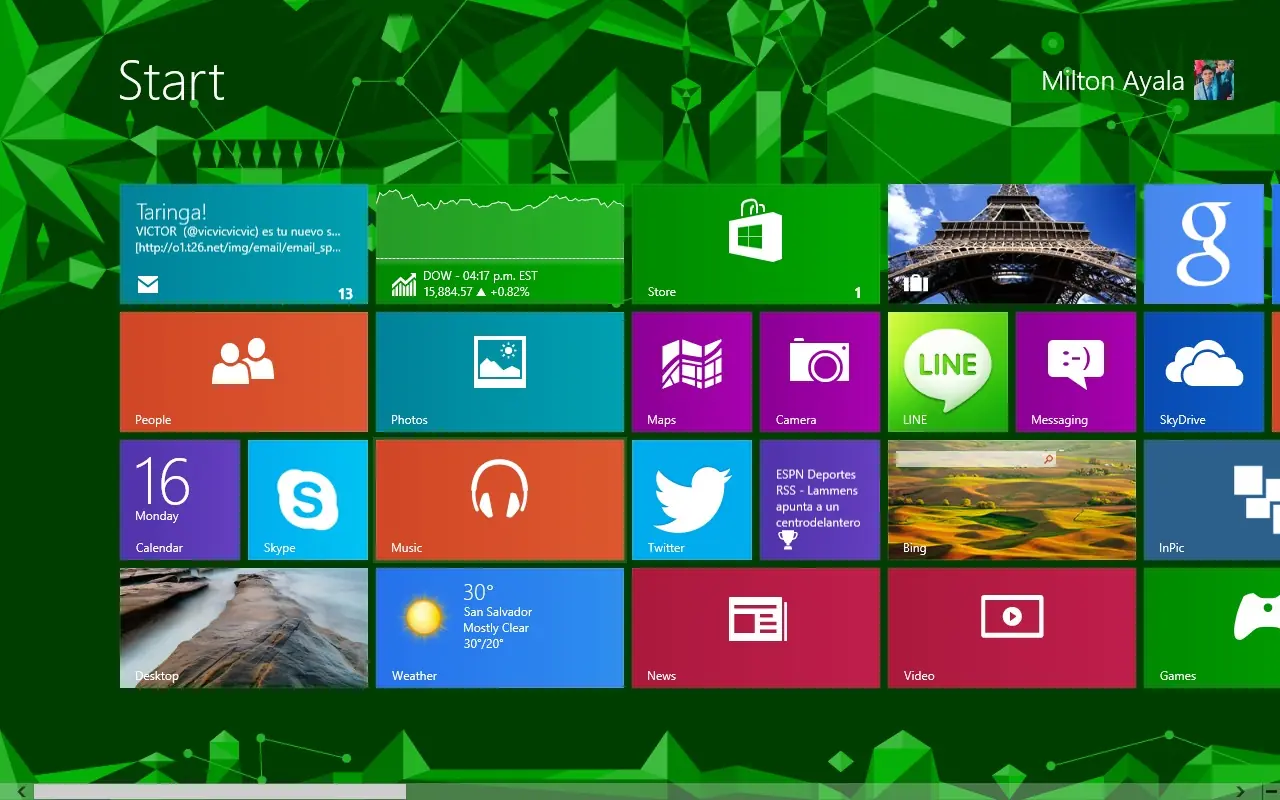Click the user profile picture
Screen dimensions: 1280x800
click(1214, 80)
